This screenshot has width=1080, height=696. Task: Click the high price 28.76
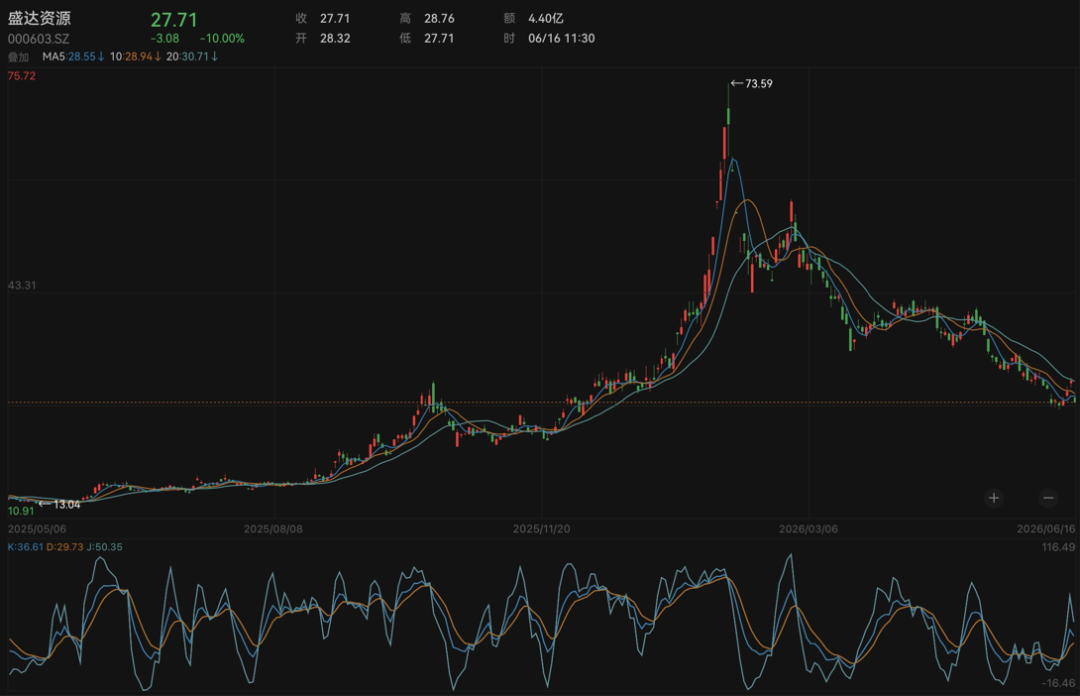click(439, 19)
